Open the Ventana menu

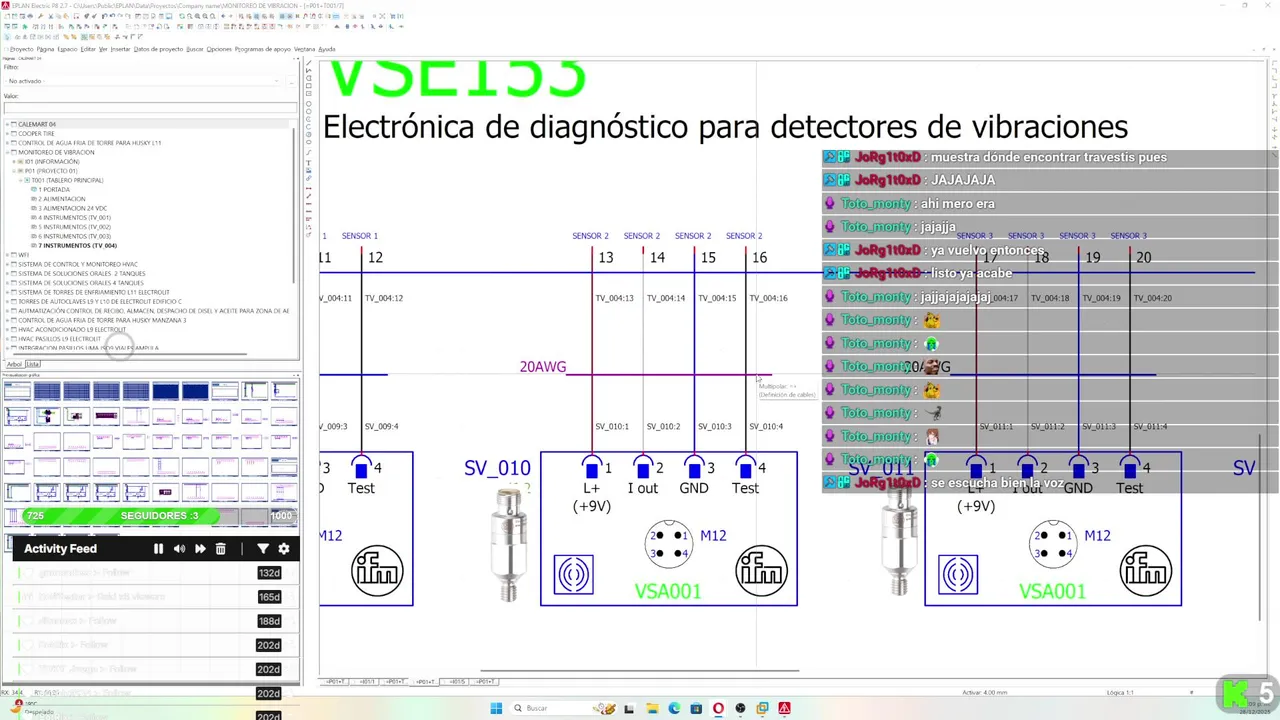[x=304, y=49]
